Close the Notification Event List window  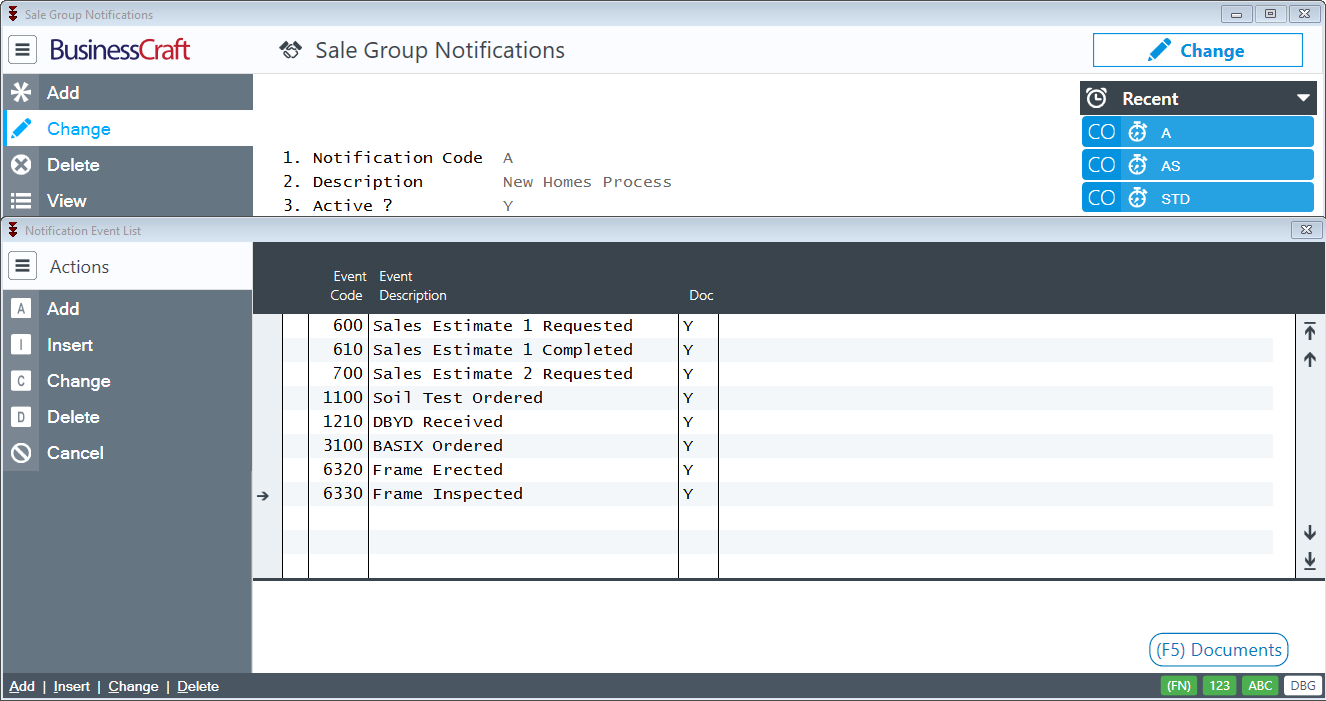tap(1306, 230)
